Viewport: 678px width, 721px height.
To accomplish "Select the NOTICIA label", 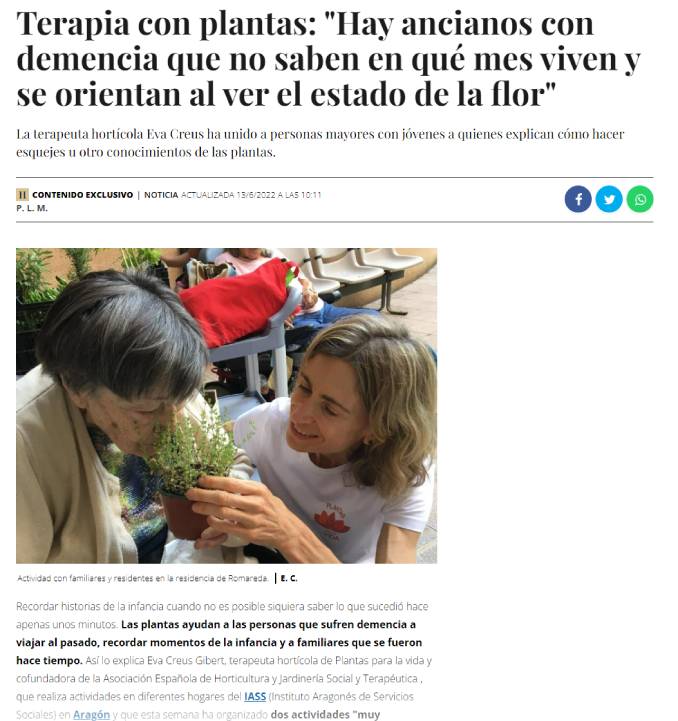I will pos(161,195).
